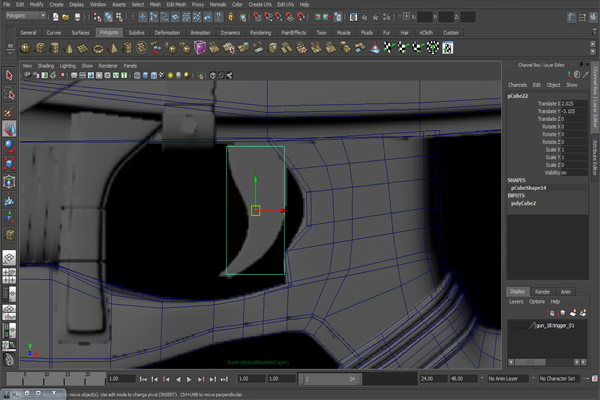Switch to the Animation shelf tab
This screenshot has height=400, width=600.
coord(200,33)
